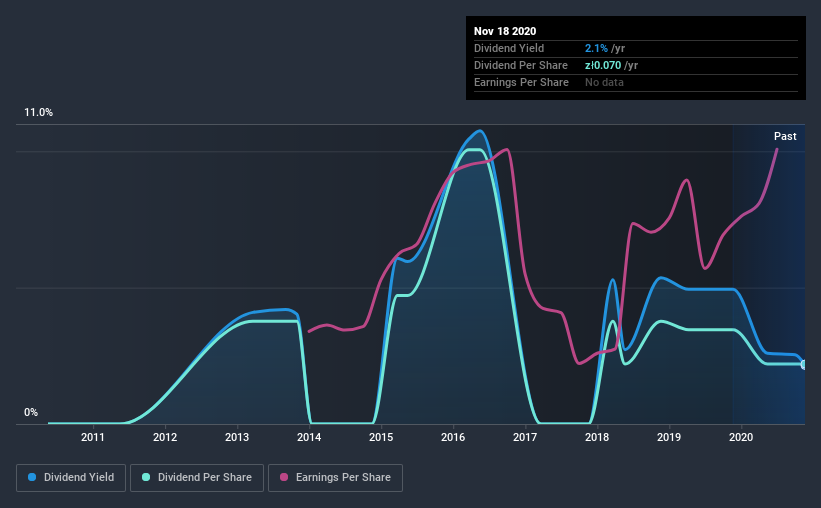The width and height of the screenshot is (821, 508).
Task: Select the 2018 axis label
Action: click(597, 437)
